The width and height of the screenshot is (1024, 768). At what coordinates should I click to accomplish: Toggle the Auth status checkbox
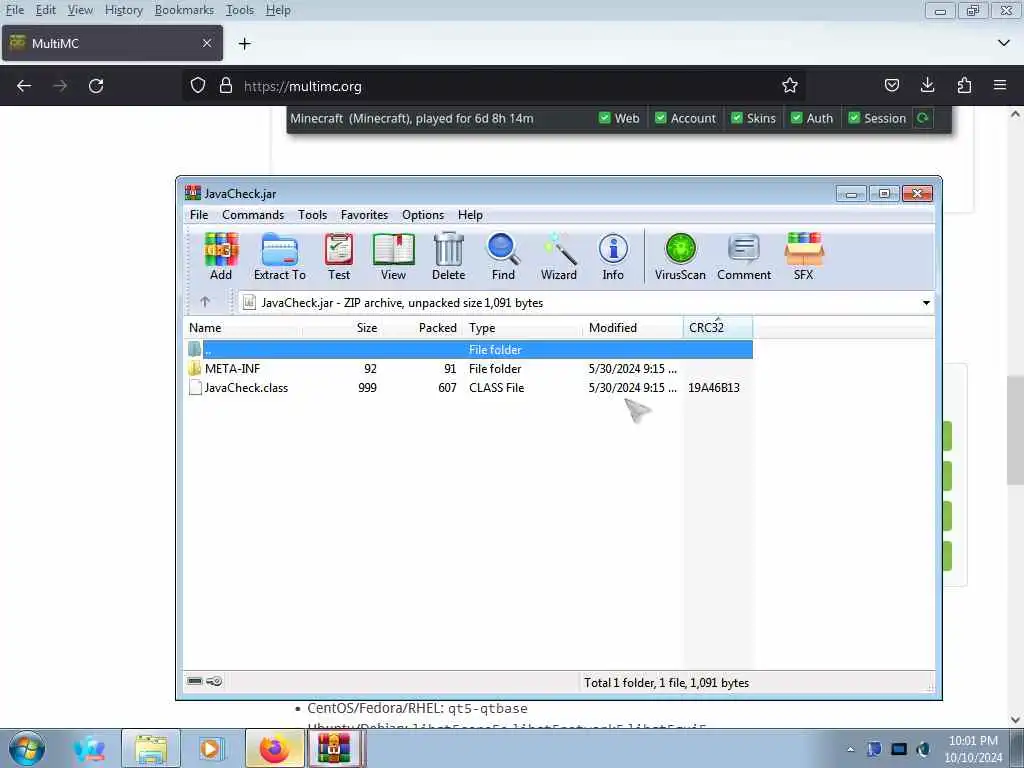point(796,118)
